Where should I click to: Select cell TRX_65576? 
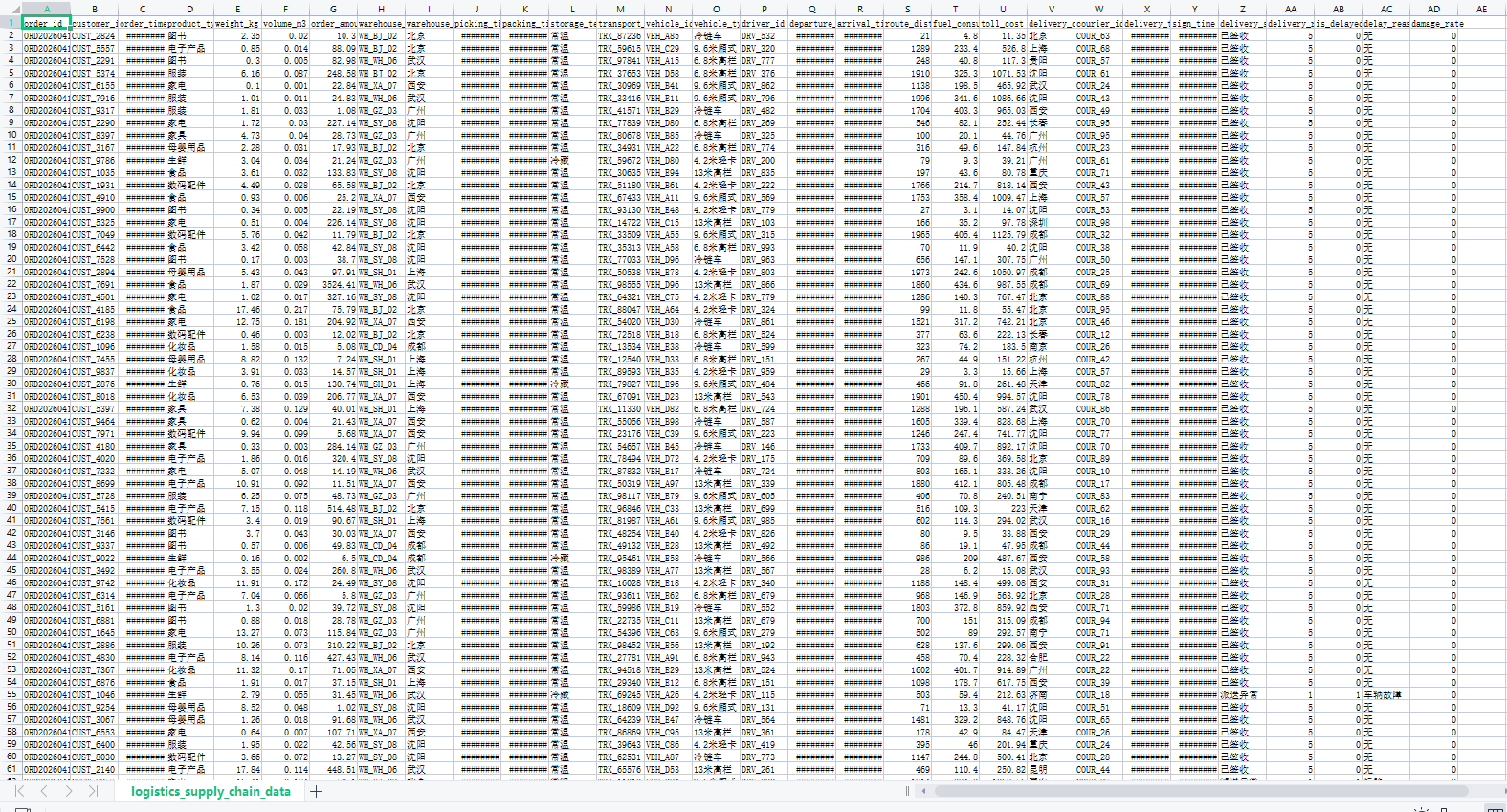[x=620, y=769]
